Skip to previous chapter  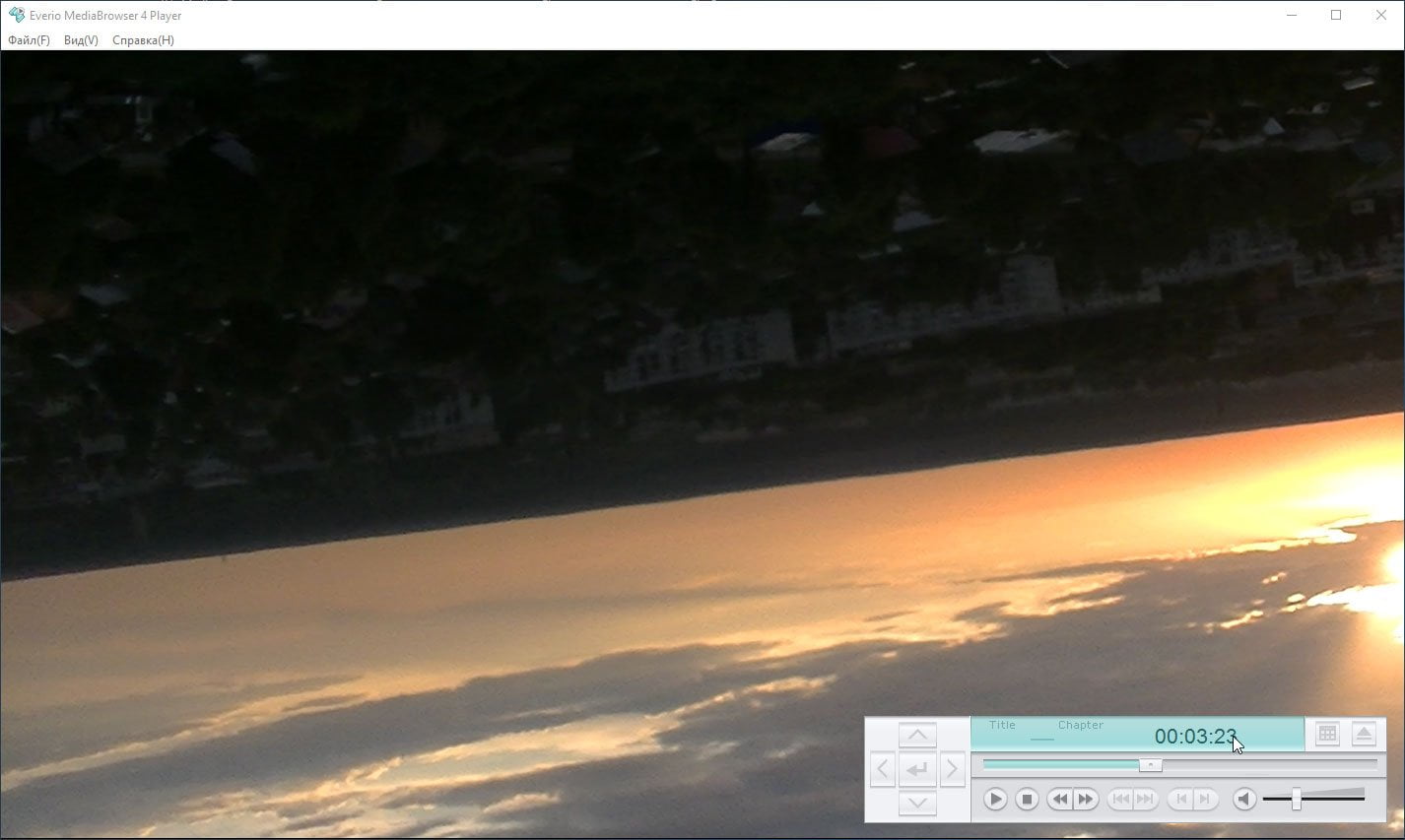click(1120, 800)
